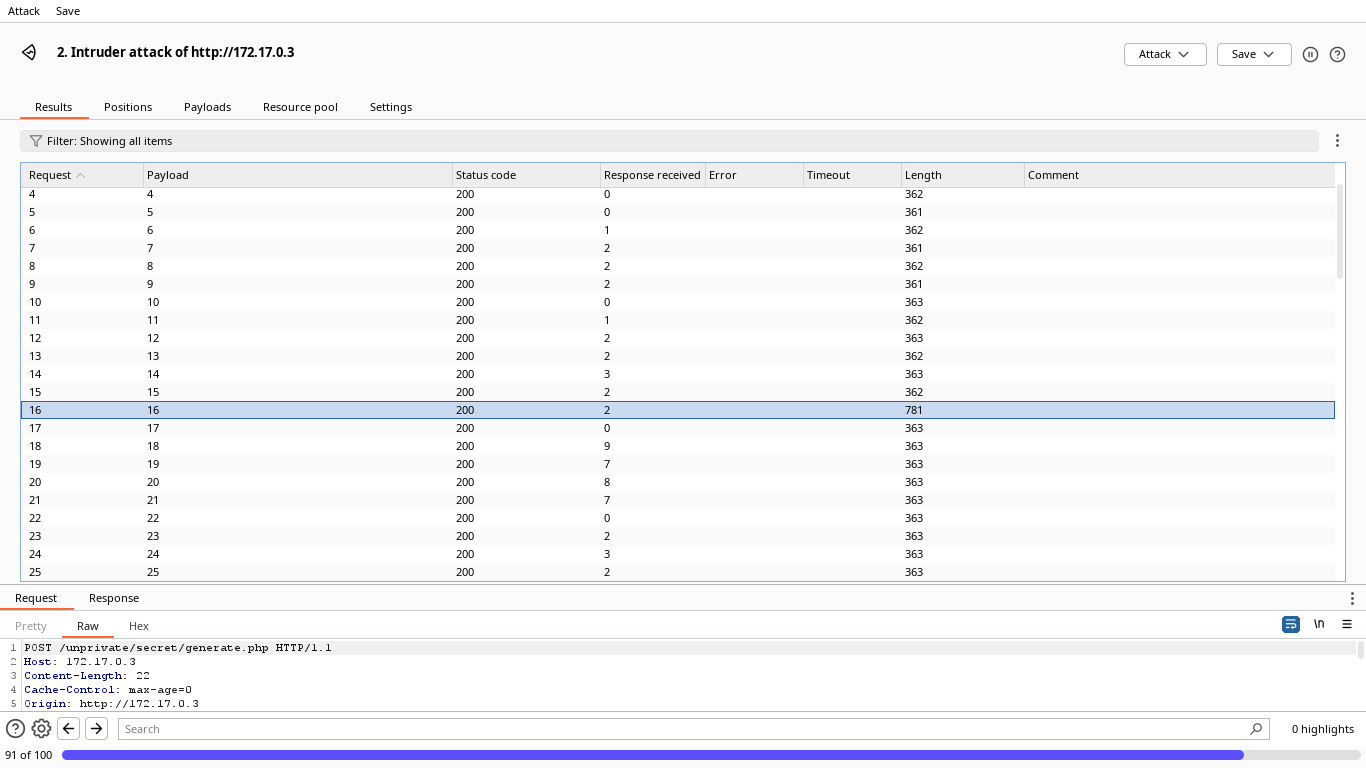Viewport: 1366px width, 768px height.
Task: Click the filter bar showing all items
Action: coord(669,141)
